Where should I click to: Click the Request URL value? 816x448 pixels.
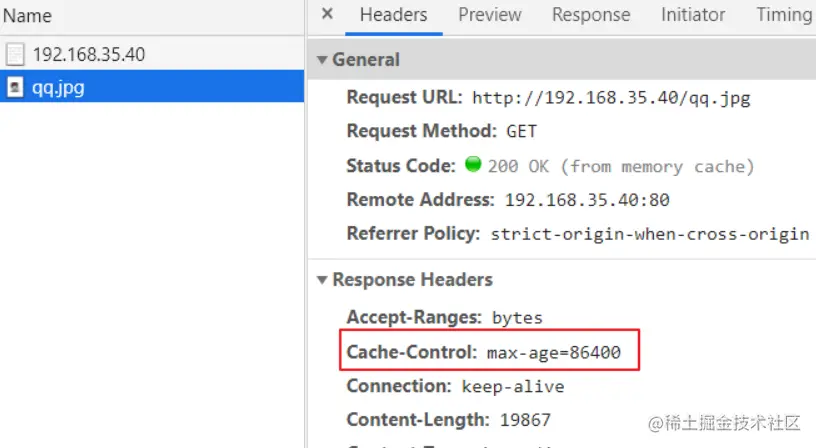tap(610, 98)
